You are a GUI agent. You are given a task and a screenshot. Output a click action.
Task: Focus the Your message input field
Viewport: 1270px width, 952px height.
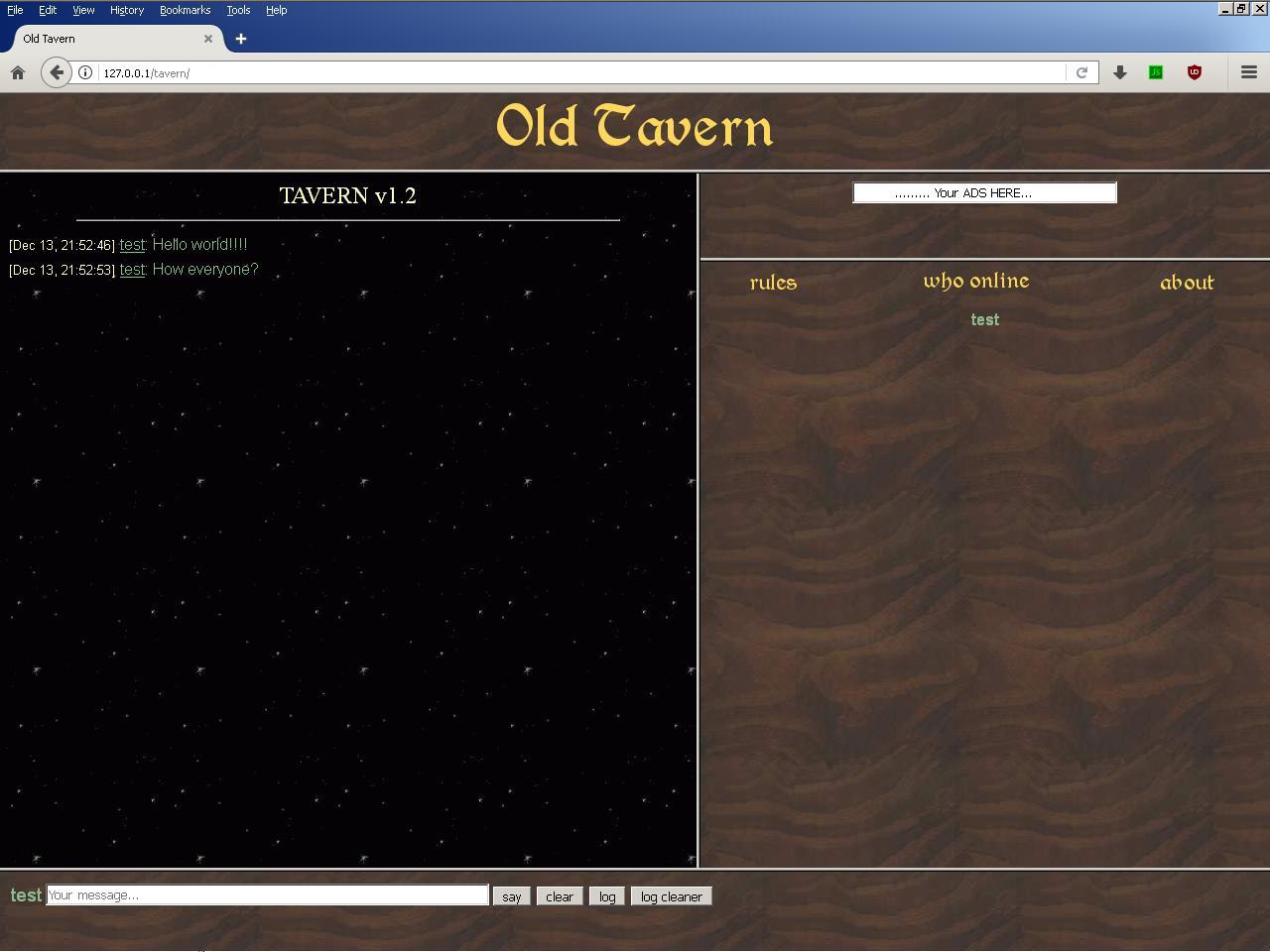(267, 895)
